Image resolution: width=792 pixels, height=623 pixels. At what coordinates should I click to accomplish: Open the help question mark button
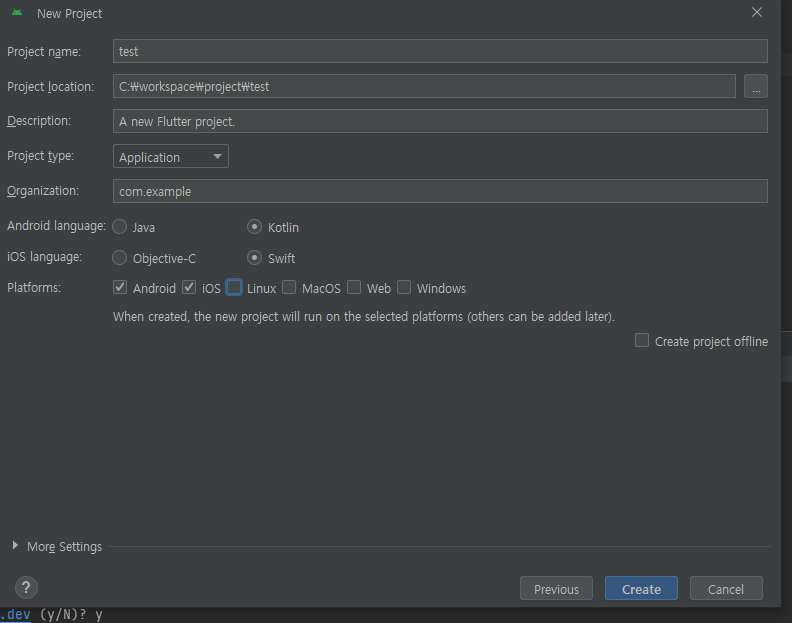(26, 588)
